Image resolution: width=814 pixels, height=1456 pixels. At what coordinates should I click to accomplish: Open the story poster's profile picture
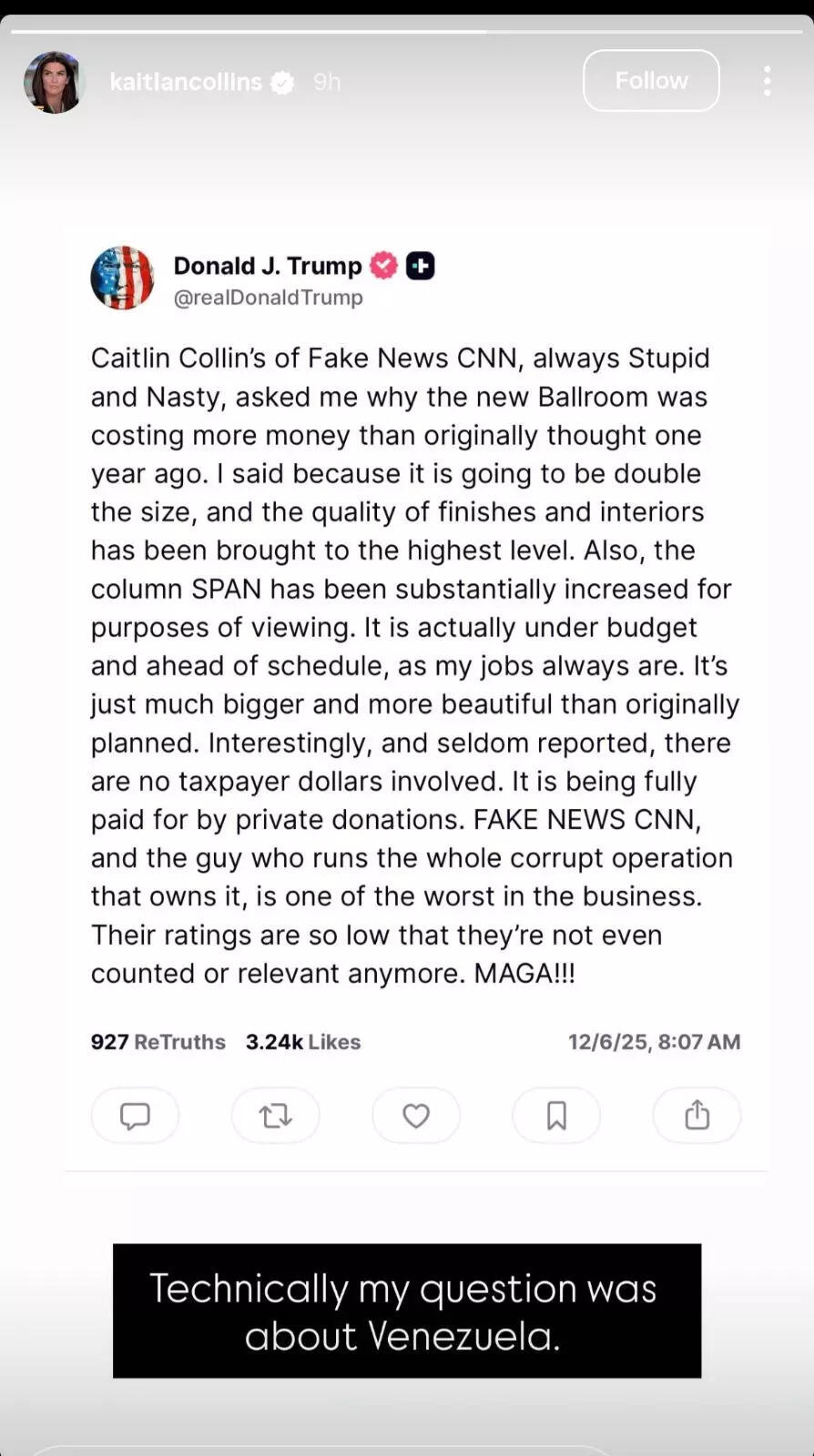pos(54,82)
